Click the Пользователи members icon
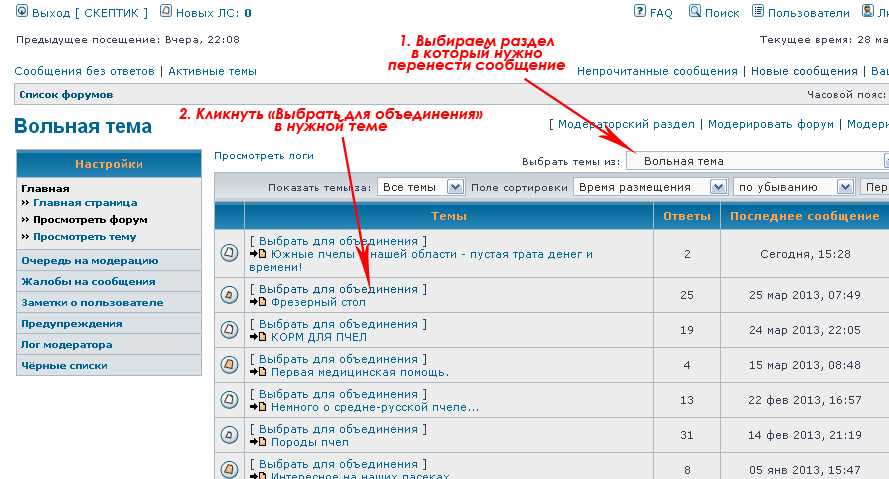889x479 pixels. (x=758, y=12)
